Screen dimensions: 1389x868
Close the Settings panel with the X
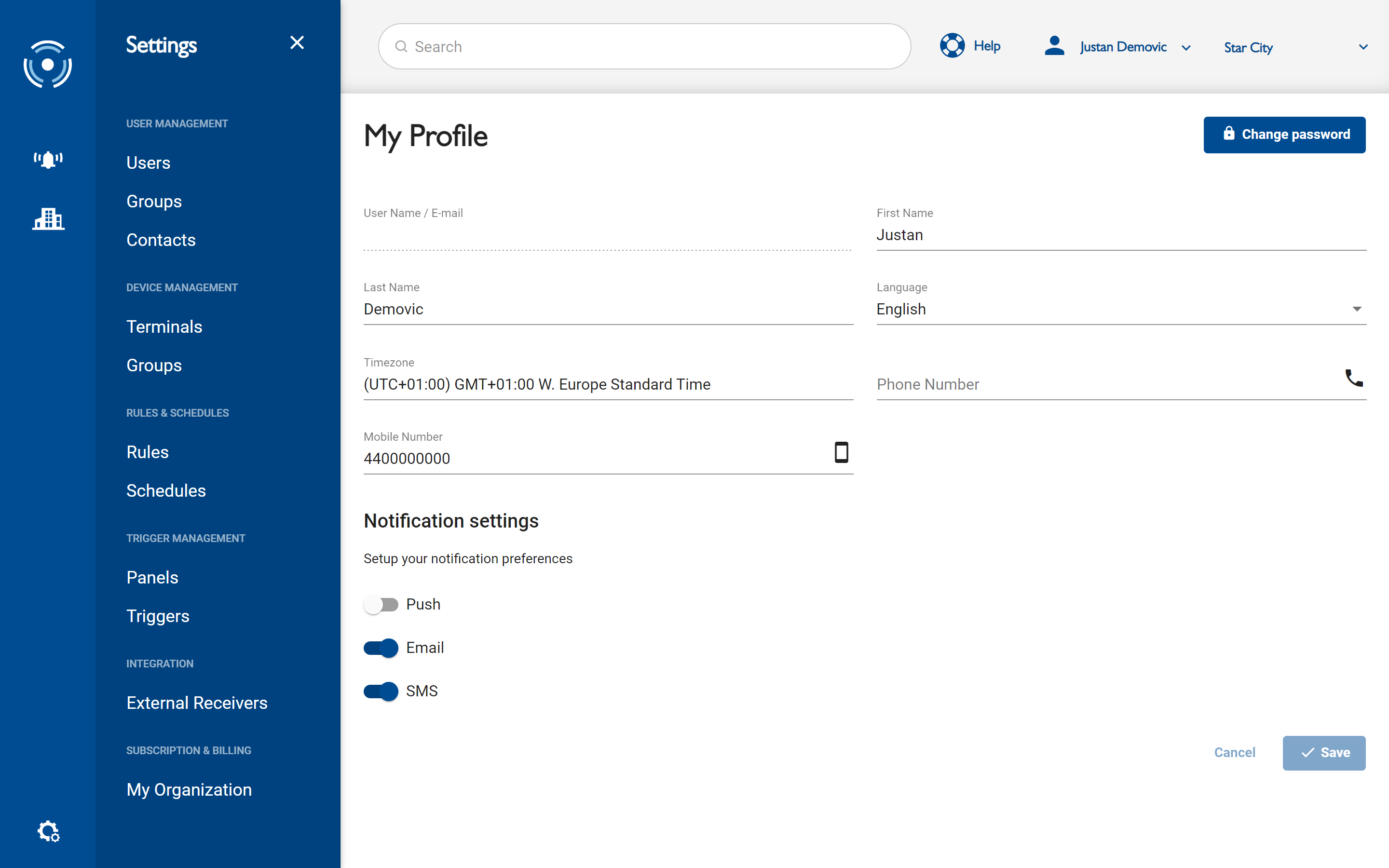297,43
